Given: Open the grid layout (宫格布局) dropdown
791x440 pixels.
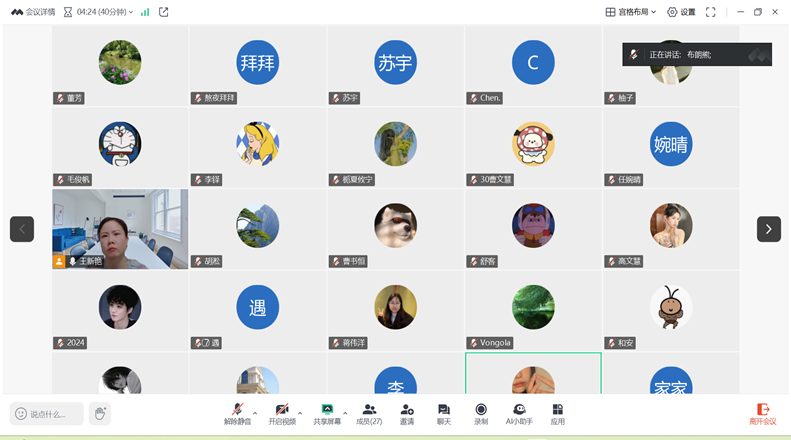Looking at the screenshot, I should tap(633, 12).
